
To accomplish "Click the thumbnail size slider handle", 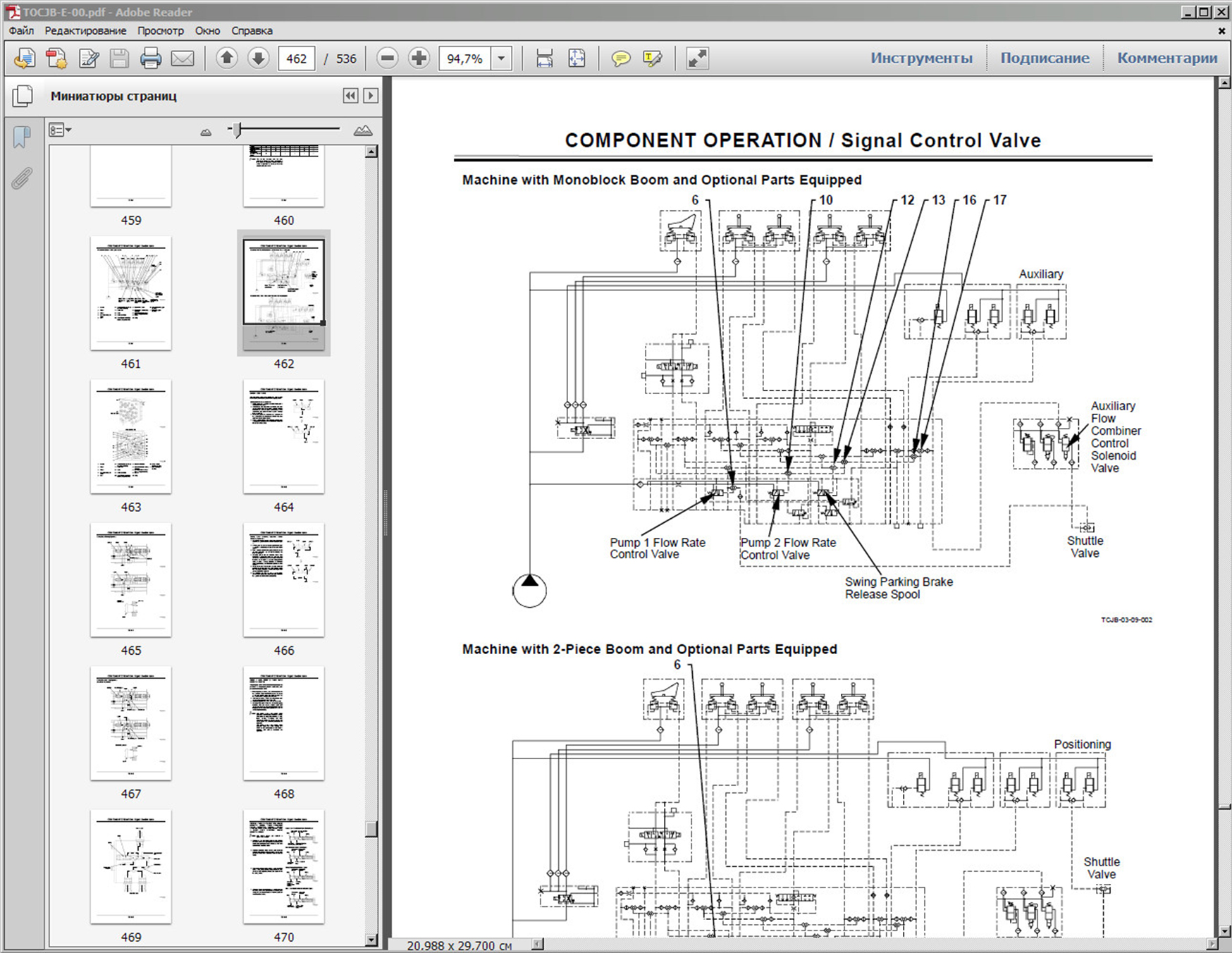I will (238, 130).
